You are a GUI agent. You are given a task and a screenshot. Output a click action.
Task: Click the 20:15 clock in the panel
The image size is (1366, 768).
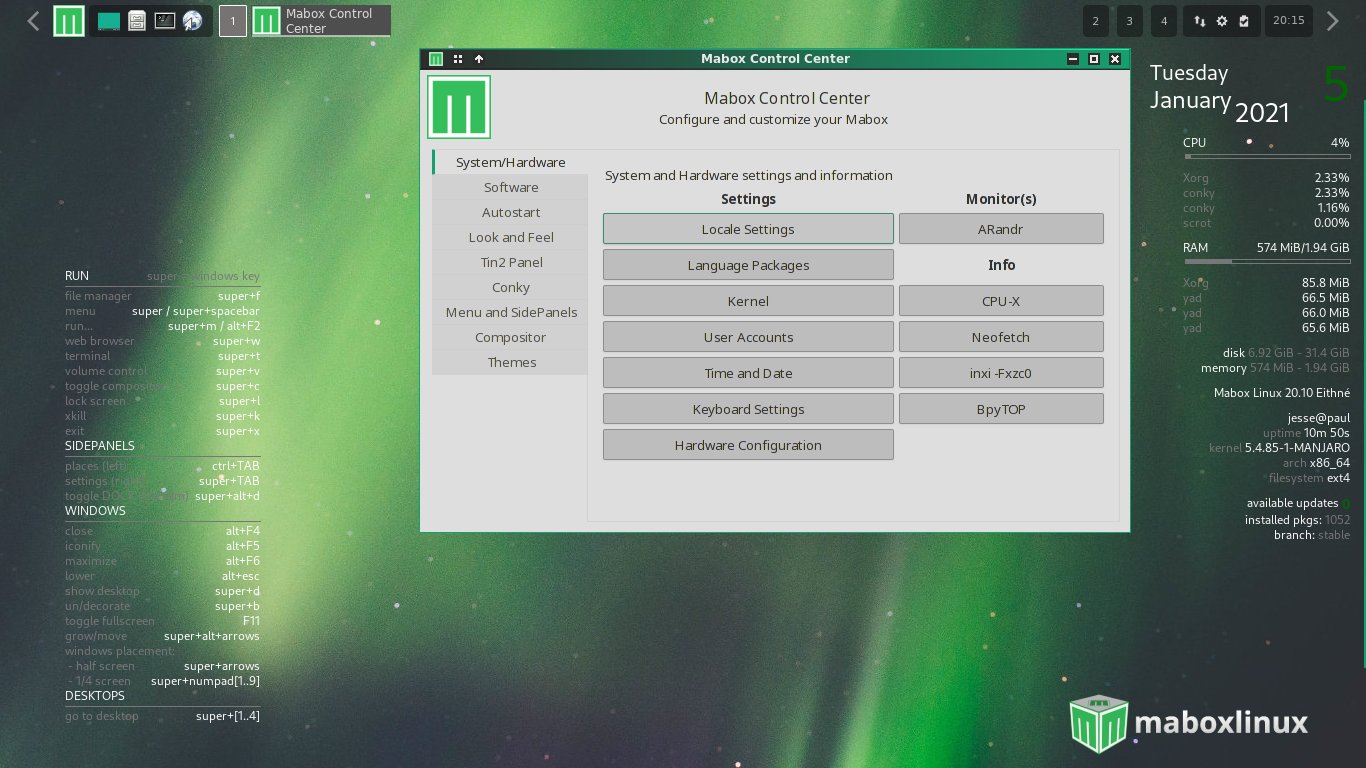(x=1289, y=21)
